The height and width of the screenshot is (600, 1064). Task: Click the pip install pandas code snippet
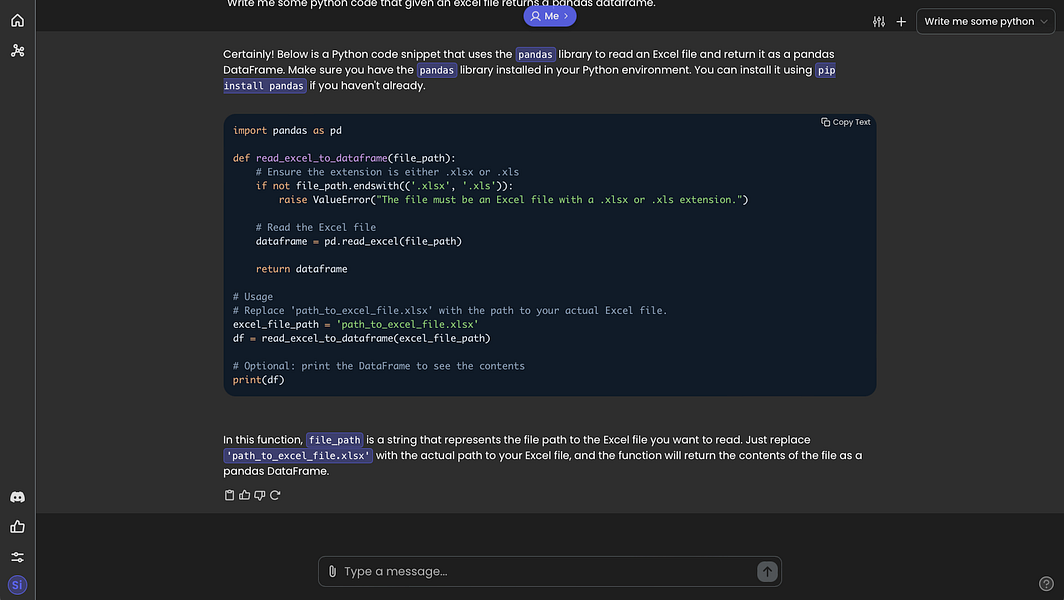[x=265, y=86]
